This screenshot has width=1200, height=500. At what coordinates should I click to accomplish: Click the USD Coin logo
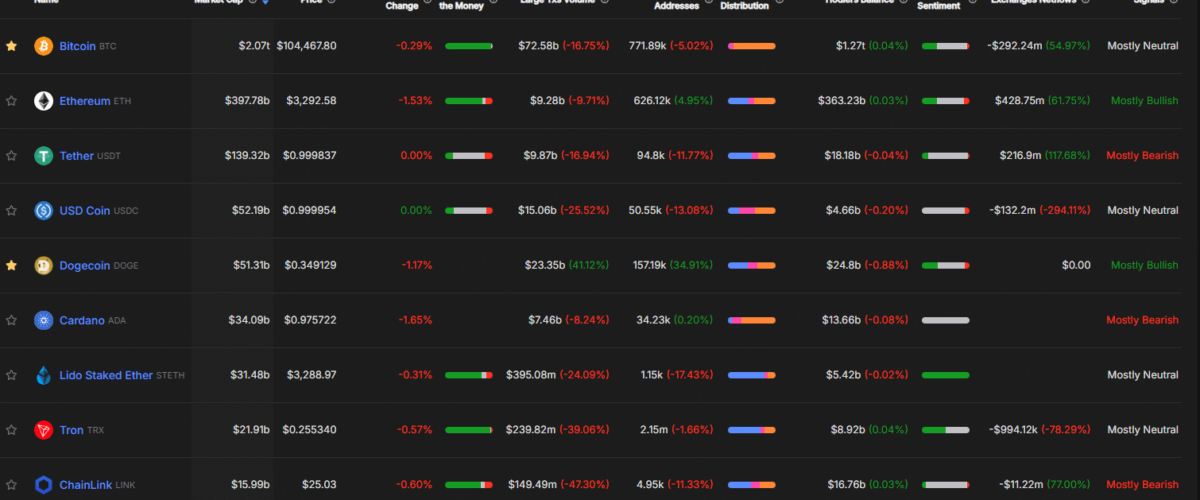click(43, 210)
